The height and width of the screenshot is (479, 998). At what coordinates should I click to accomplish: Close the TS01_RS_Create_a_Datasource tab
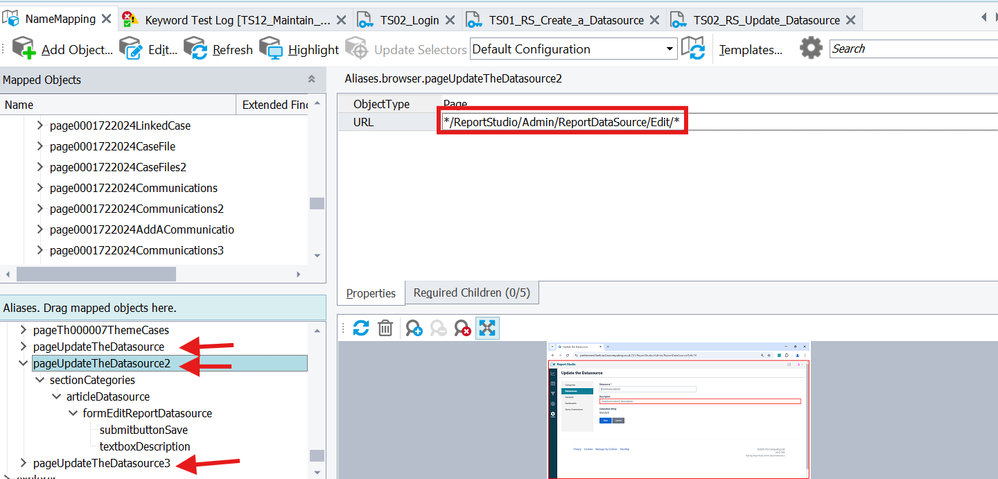click(656, 19)
